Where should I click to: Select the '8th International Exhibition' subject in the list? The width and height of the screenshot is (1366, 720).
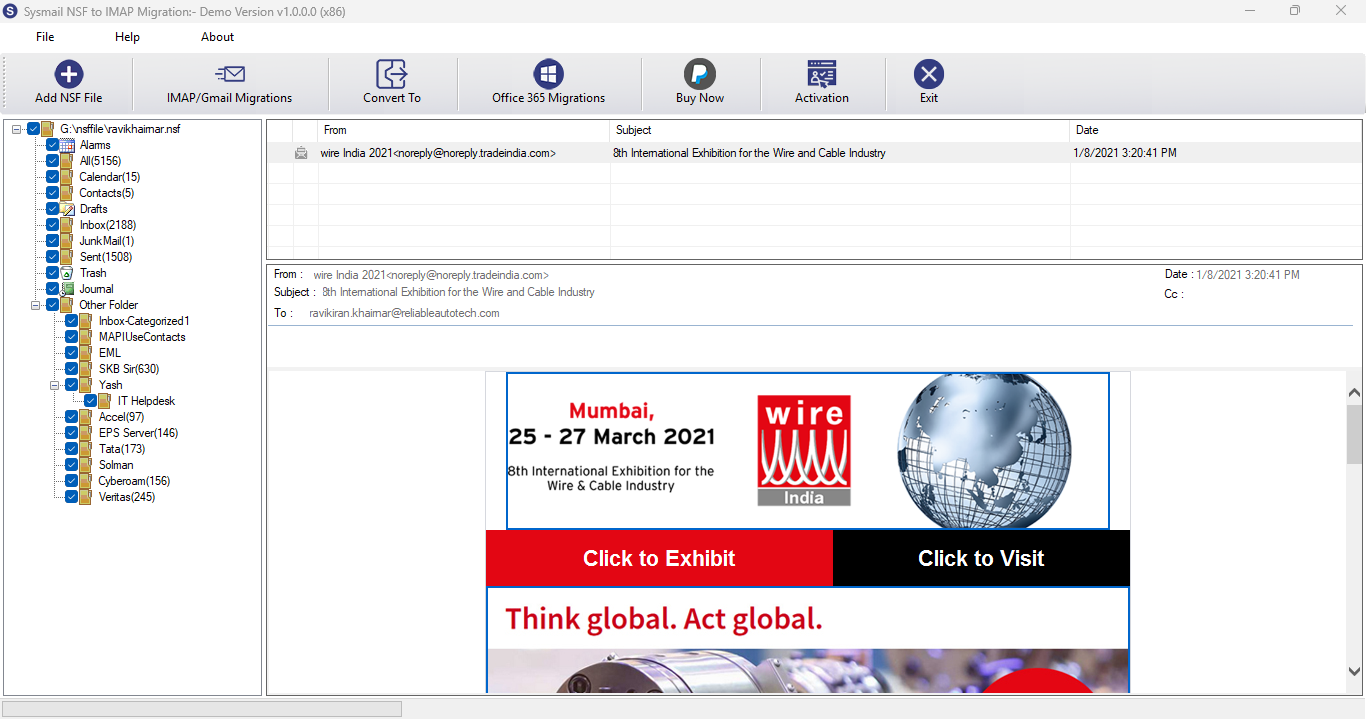(x=749, y=153)
